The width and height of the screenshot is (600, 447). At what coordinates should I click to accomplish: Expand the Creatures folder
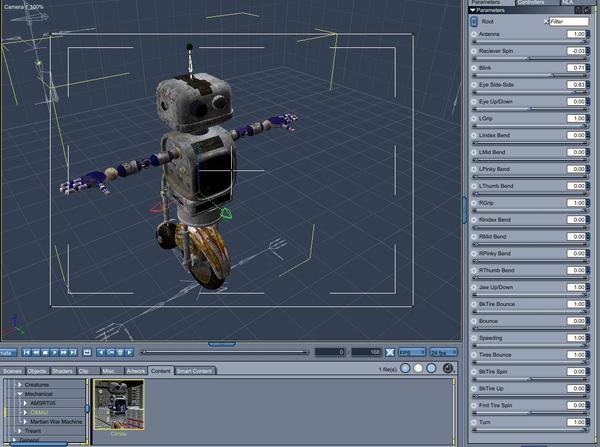[x=20, y=385]
